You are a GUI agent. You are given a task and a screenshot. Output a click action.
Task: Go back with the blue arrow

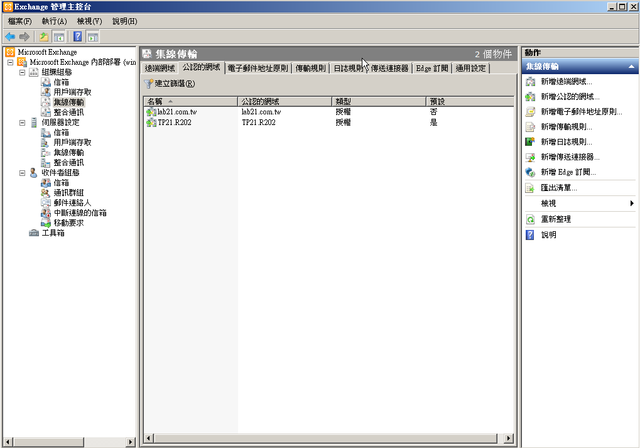click(10, 37)
